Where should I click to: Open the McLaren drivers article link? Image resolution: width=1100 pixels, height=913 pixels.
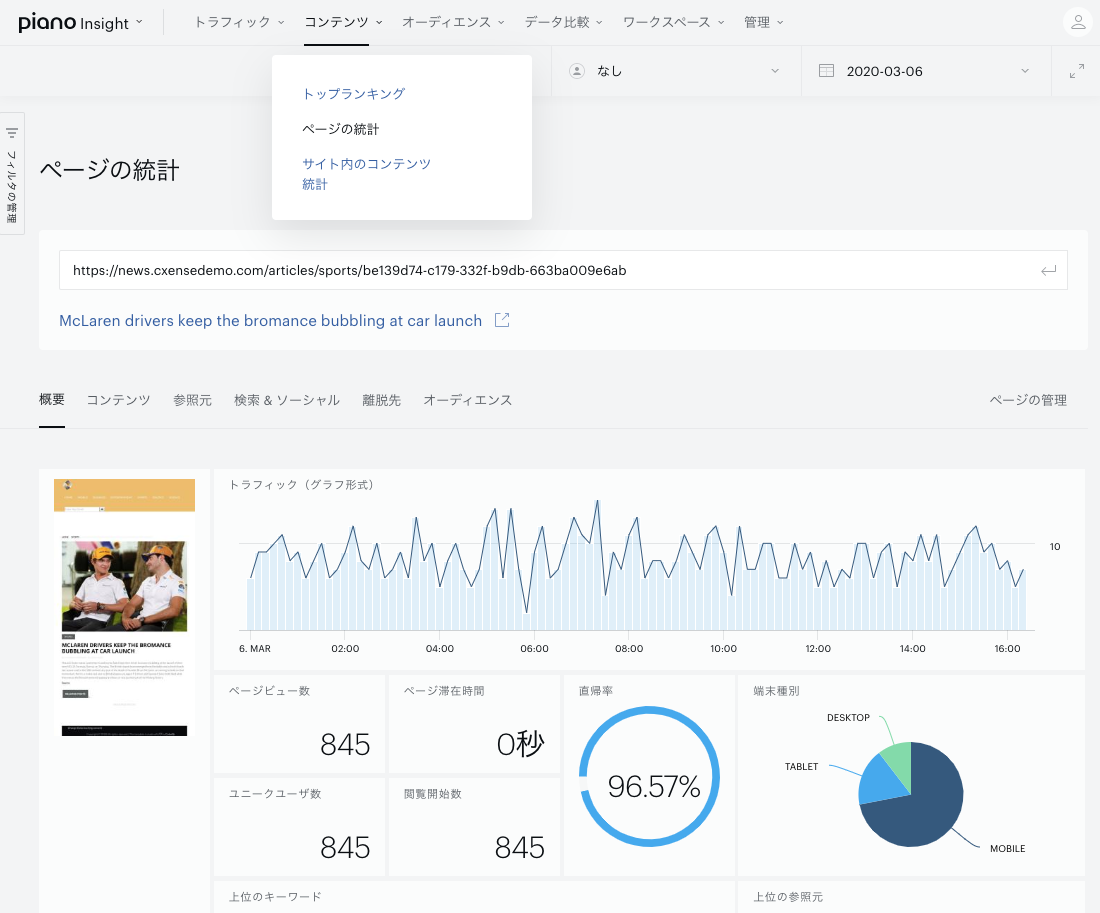(x=270, y=321)
